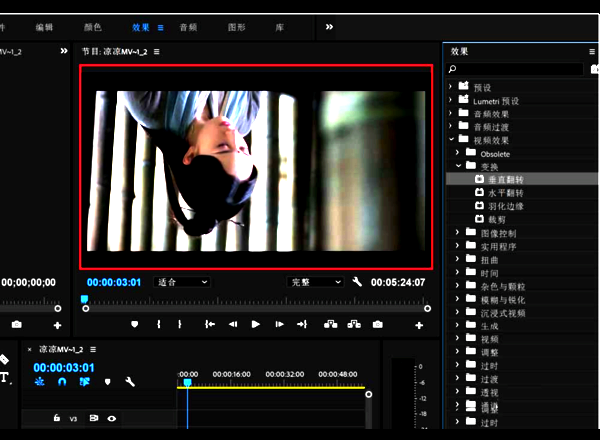Switch to the 颜色 workspace tab
600x440 pixels.
[x=93, y=27]
